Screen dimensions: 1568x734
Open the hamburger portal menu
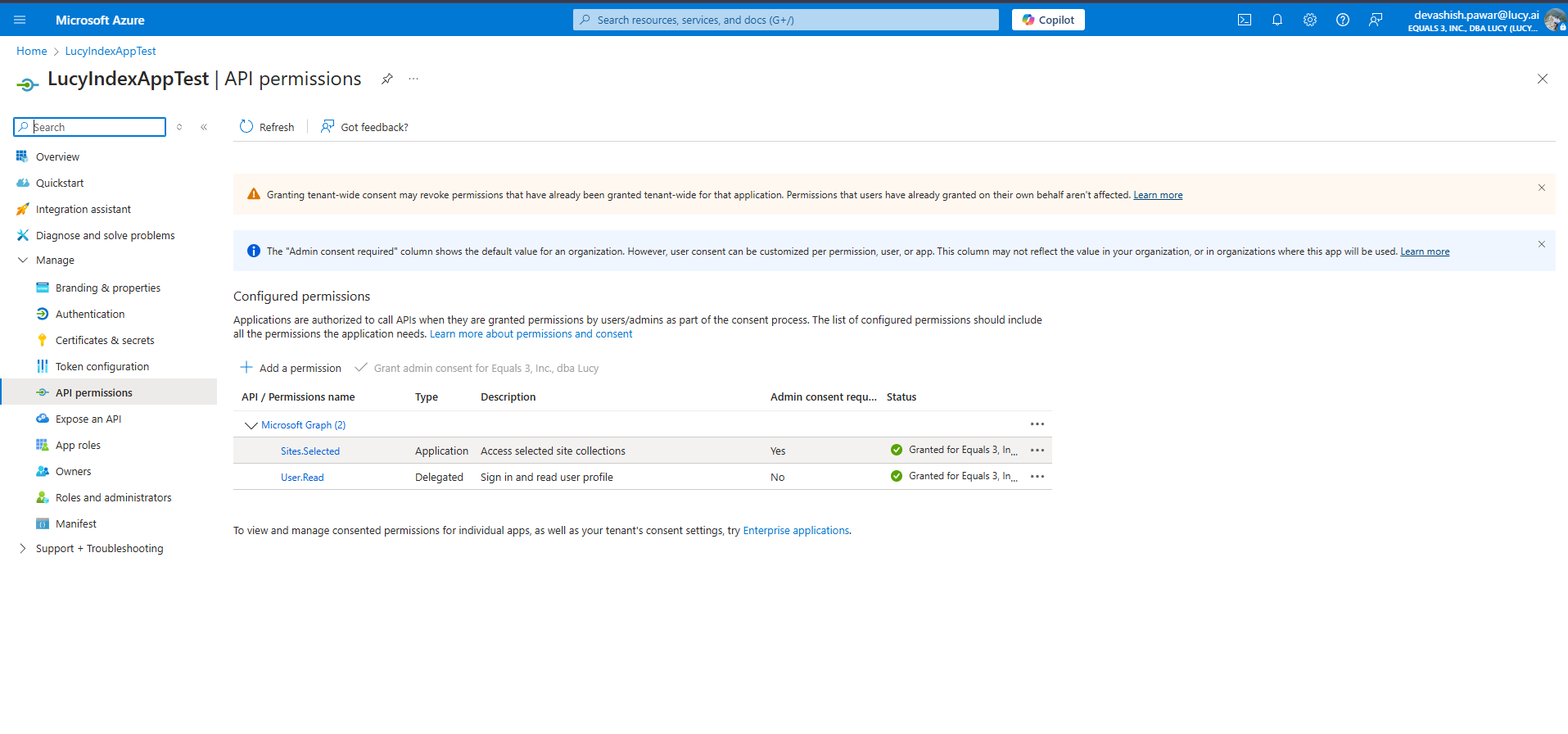pyautogui.click(x=20, y=20)
